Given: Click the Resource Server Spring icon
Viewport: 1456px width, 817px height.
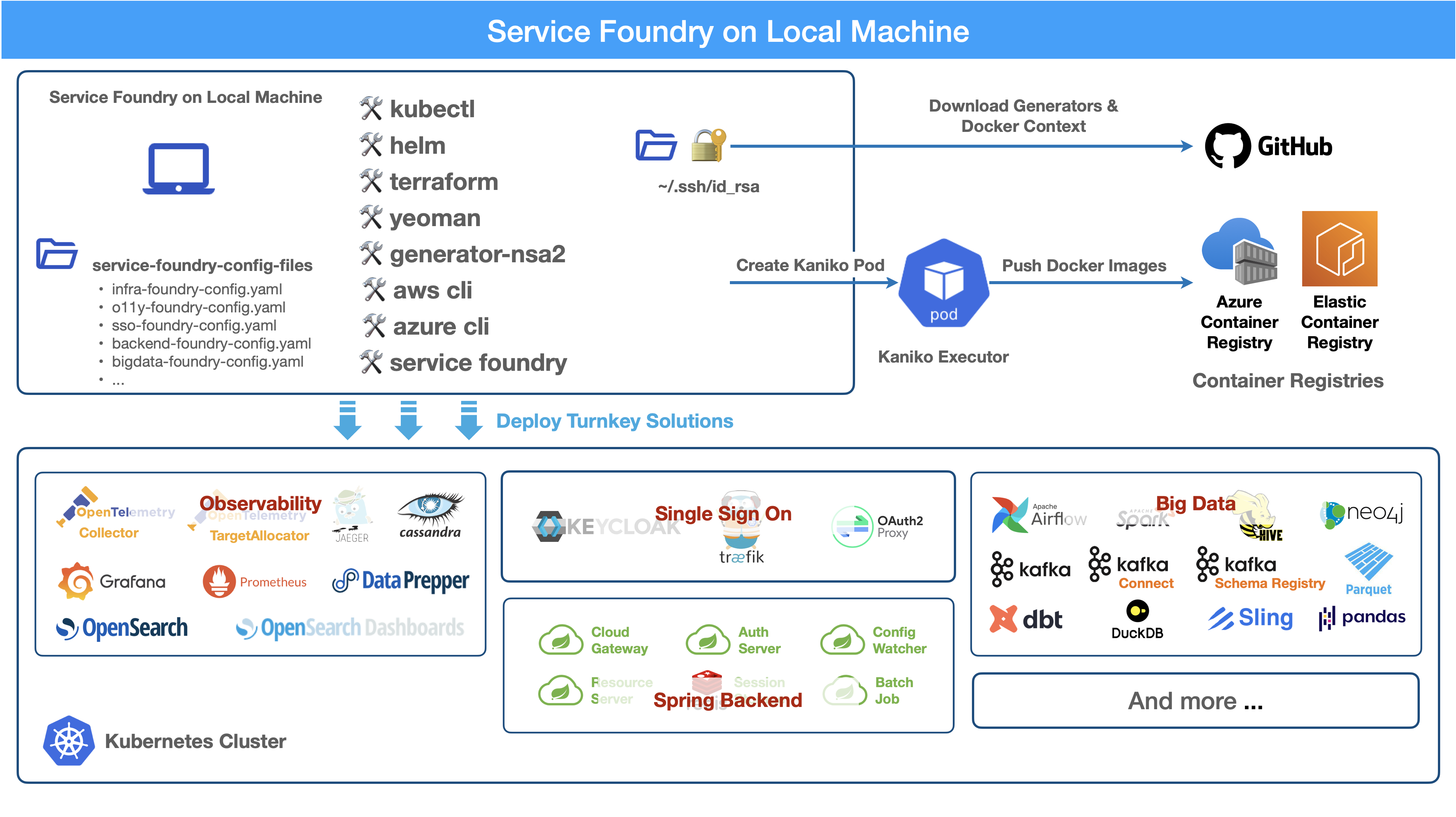Looking at the screenshot, I should tap(560, 690).
